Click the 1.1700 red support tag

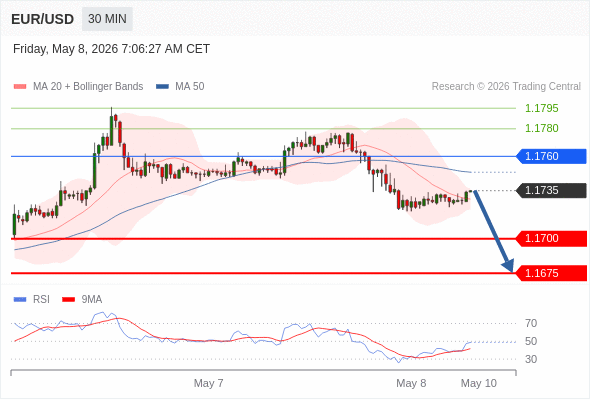[x=551, y=239]
